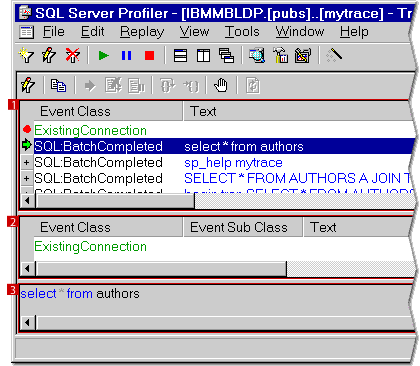Click the window document icon left of File
Image resolution: width=420 pixels, height=366 pixels.
[x=26, y=32]
